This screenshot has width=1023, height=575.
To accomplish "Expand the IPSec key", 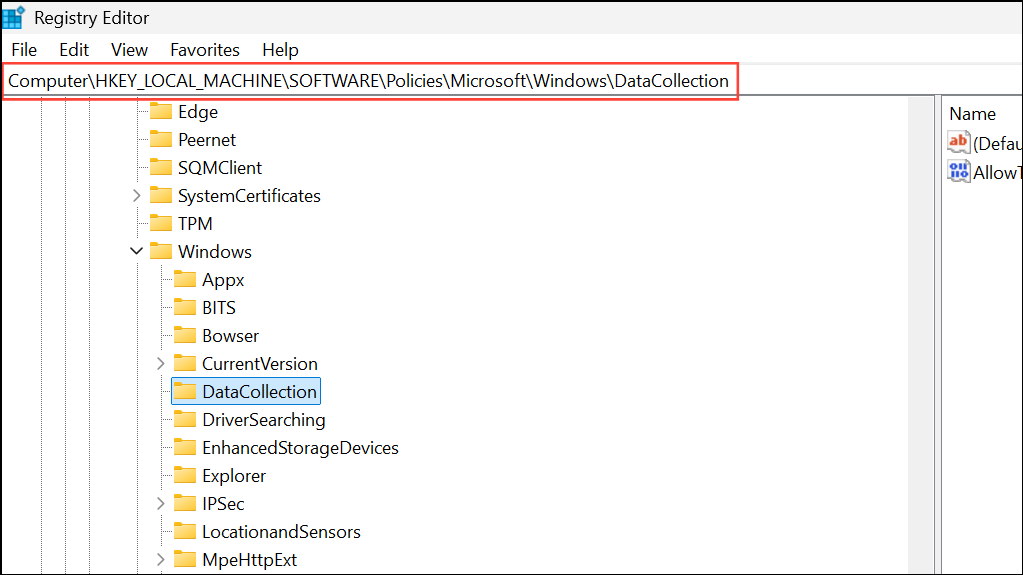I will (x=160, y=504).
